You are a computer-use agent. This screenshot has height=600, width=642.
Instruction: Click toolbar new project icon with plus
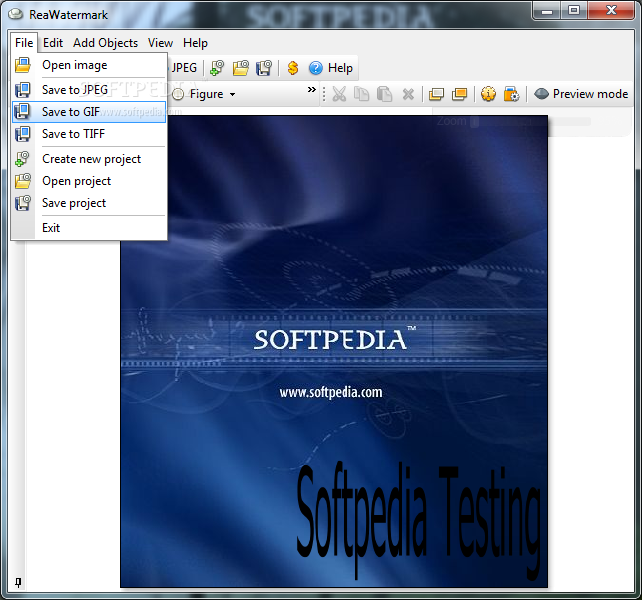[217, 68]
